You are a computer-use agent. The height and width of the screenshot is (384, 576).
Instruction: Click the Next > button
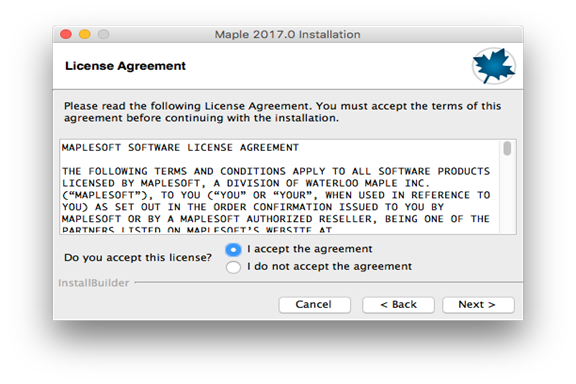pyautogui.click(x=478, y=305)
